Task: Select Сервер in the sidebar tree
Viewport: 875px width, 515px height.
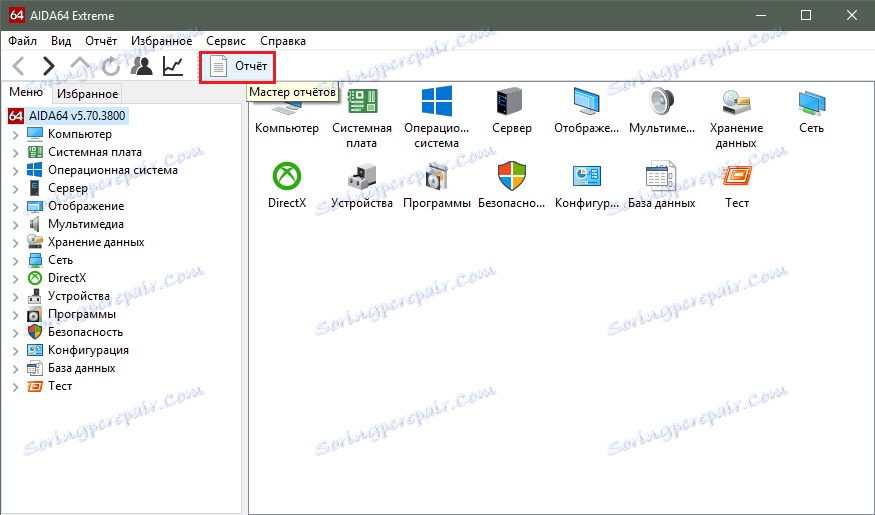Action: tap(68, 188)
